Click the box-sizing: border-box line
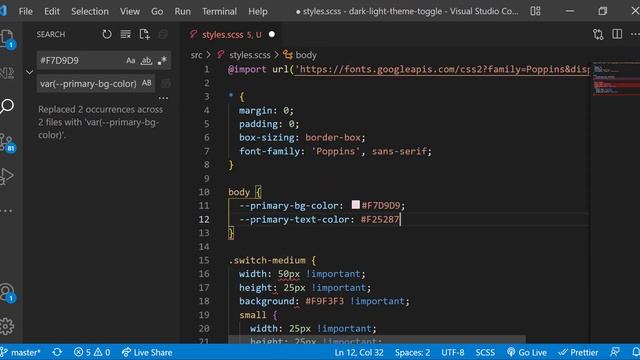This screenshot has height=360, width=640. [302, 138]
